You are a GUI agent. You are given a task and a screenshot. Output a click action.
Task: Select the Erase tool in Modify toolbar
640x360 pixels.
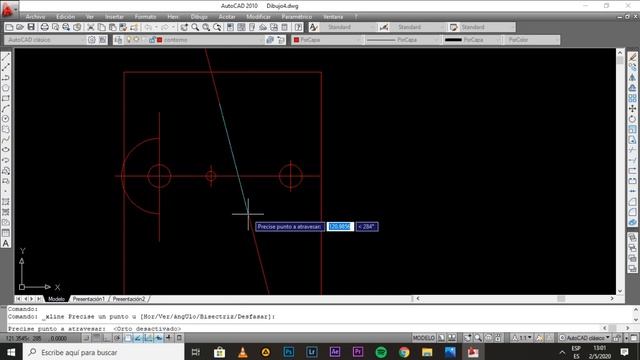pyautogui.click(x=632, y=57)
